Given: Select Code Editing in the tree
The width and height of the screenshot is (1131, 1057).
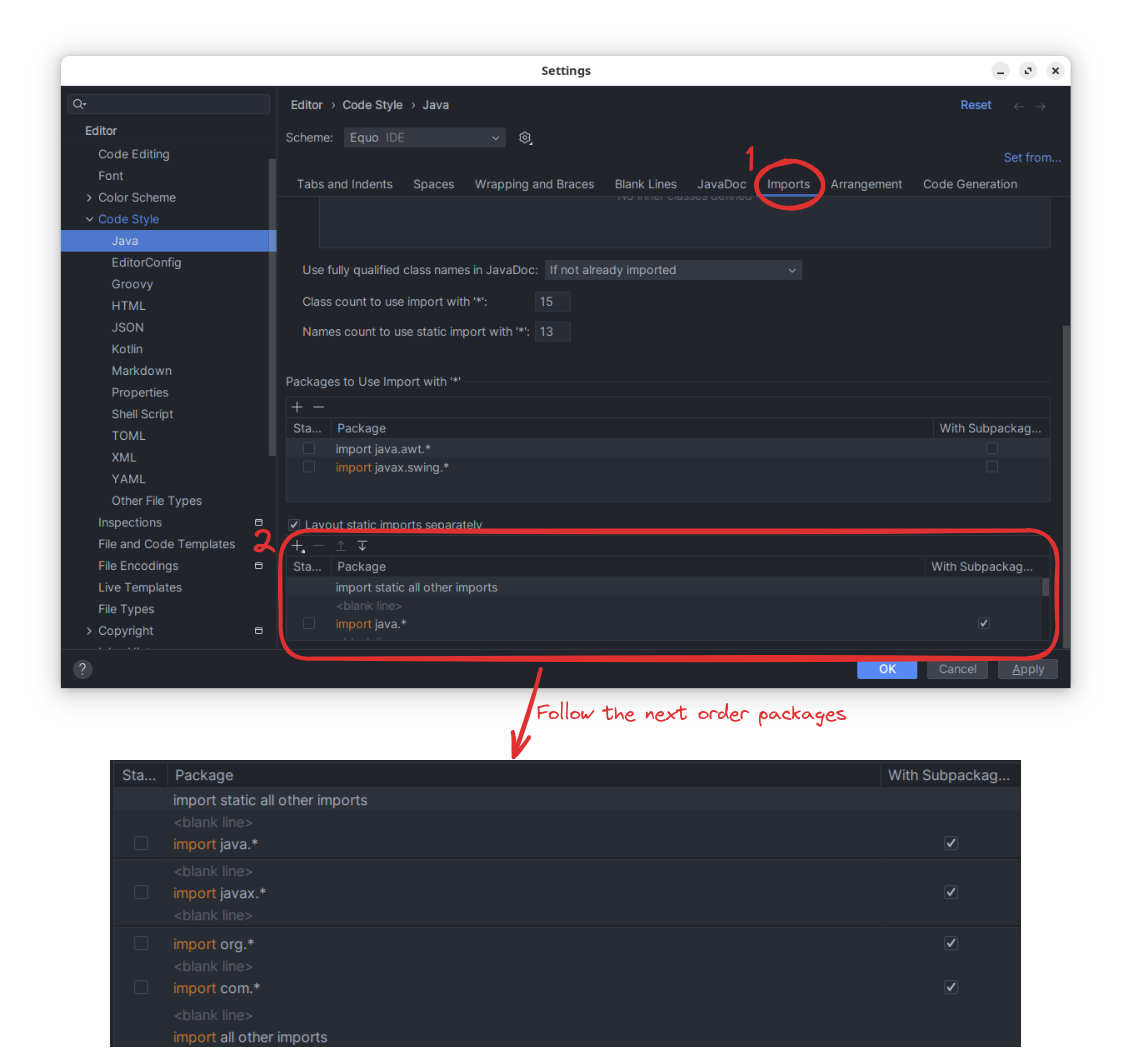Looking at the screenshot, I should (134, 154).
